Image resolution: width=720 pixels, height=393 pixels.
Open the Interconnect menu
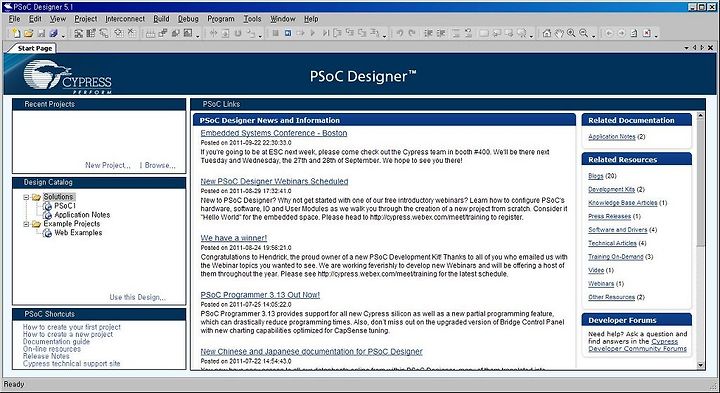125,19
